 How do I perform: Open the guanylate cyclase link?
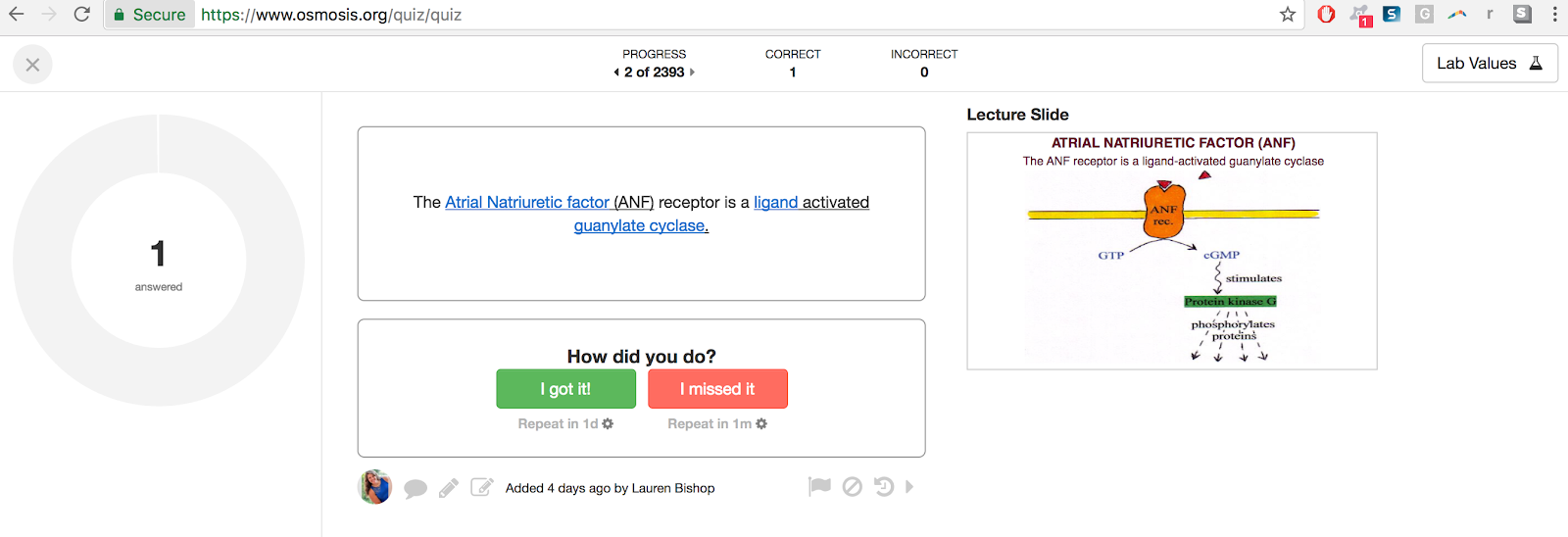point(641,226)
